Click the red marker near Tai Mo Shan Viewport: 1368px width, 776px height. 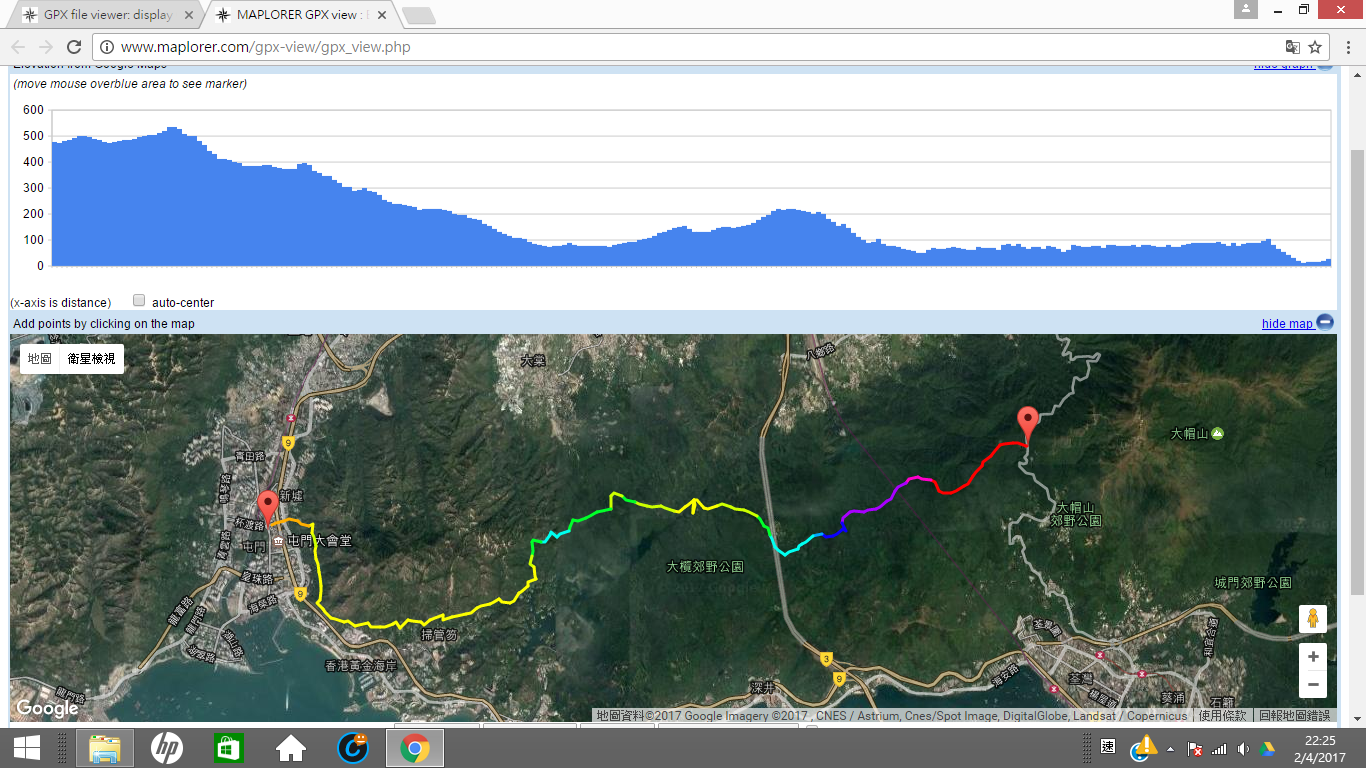(1027, 424)
